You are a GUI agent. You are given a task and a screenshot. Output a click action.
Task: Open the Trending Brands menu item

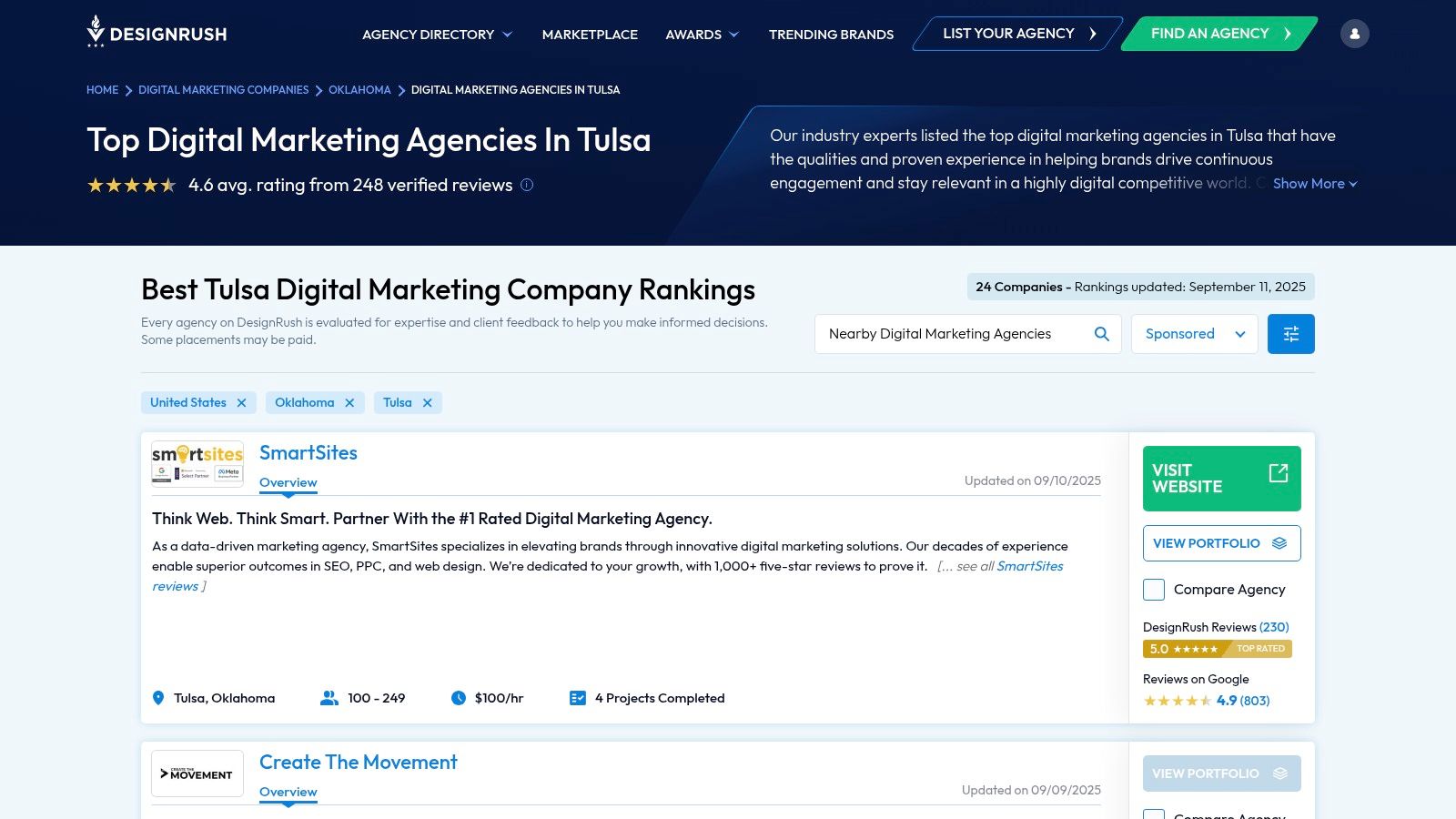pyautogui.click(x=831, y=35)
